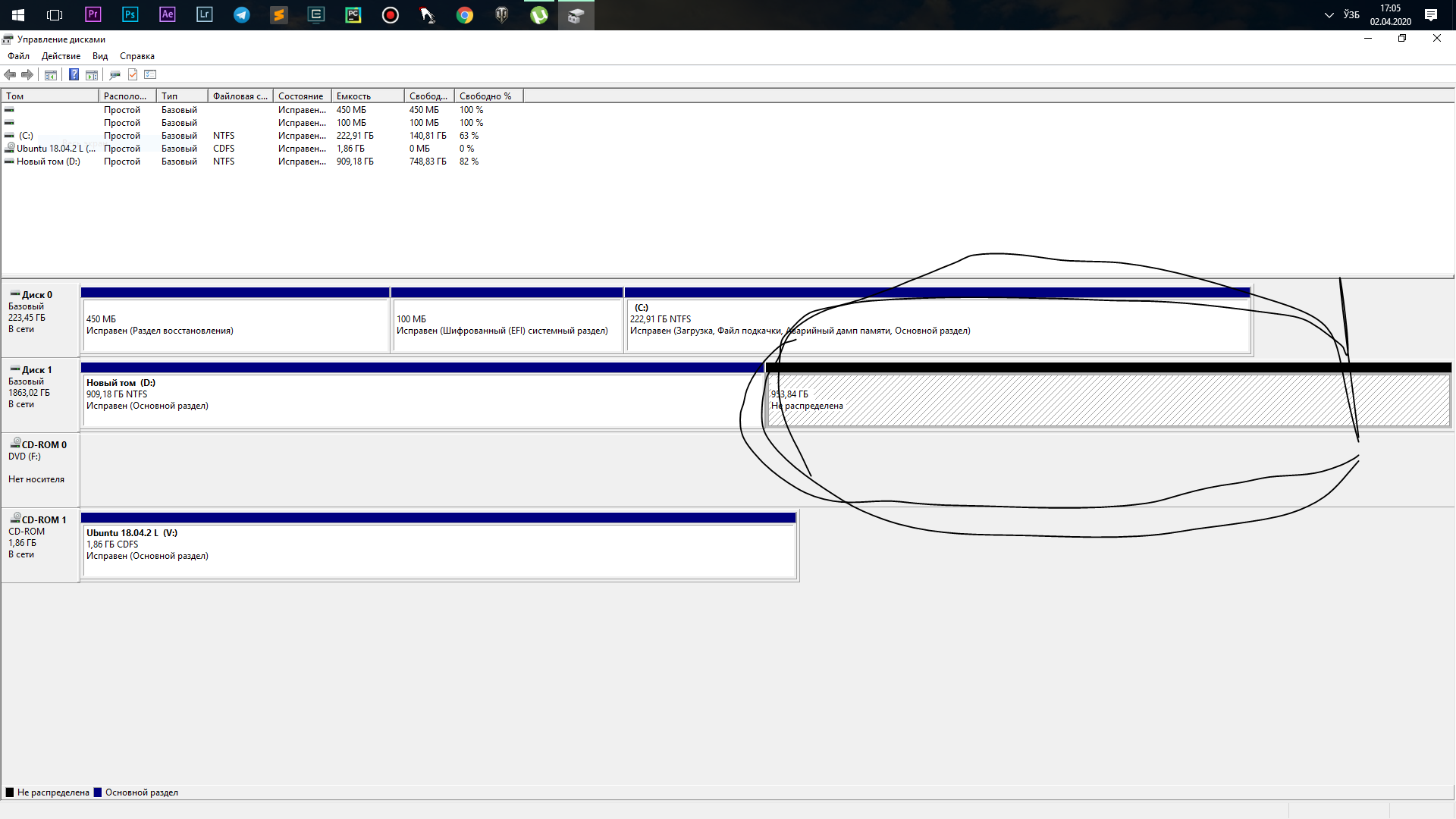Select the Новый том (D:) list row
This screenshot has height=819, width=1456.
[x=262, y=162]
